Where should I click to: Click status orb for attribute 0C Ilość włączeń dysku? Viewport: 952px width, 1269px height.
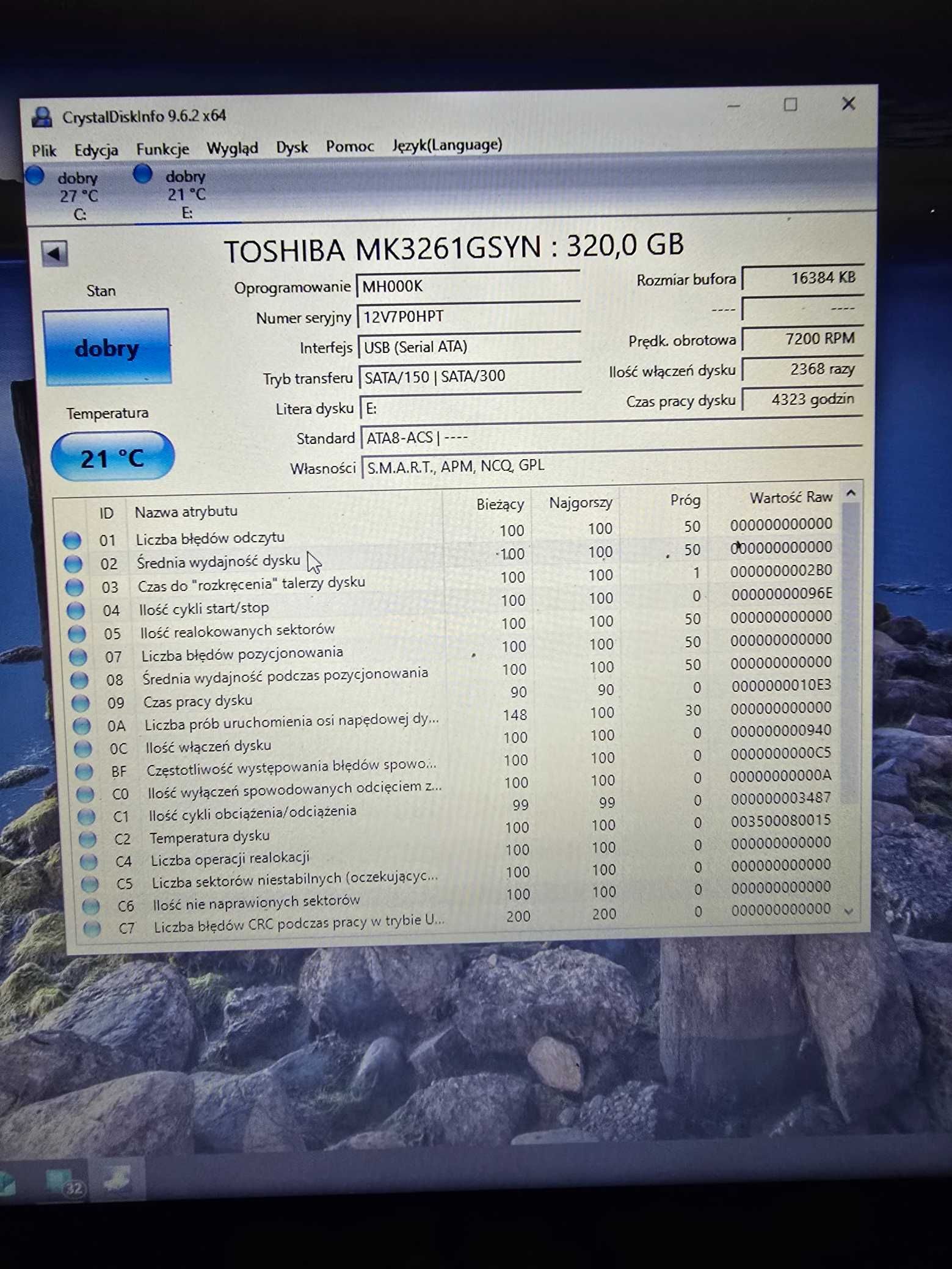[x=83, y=749]
